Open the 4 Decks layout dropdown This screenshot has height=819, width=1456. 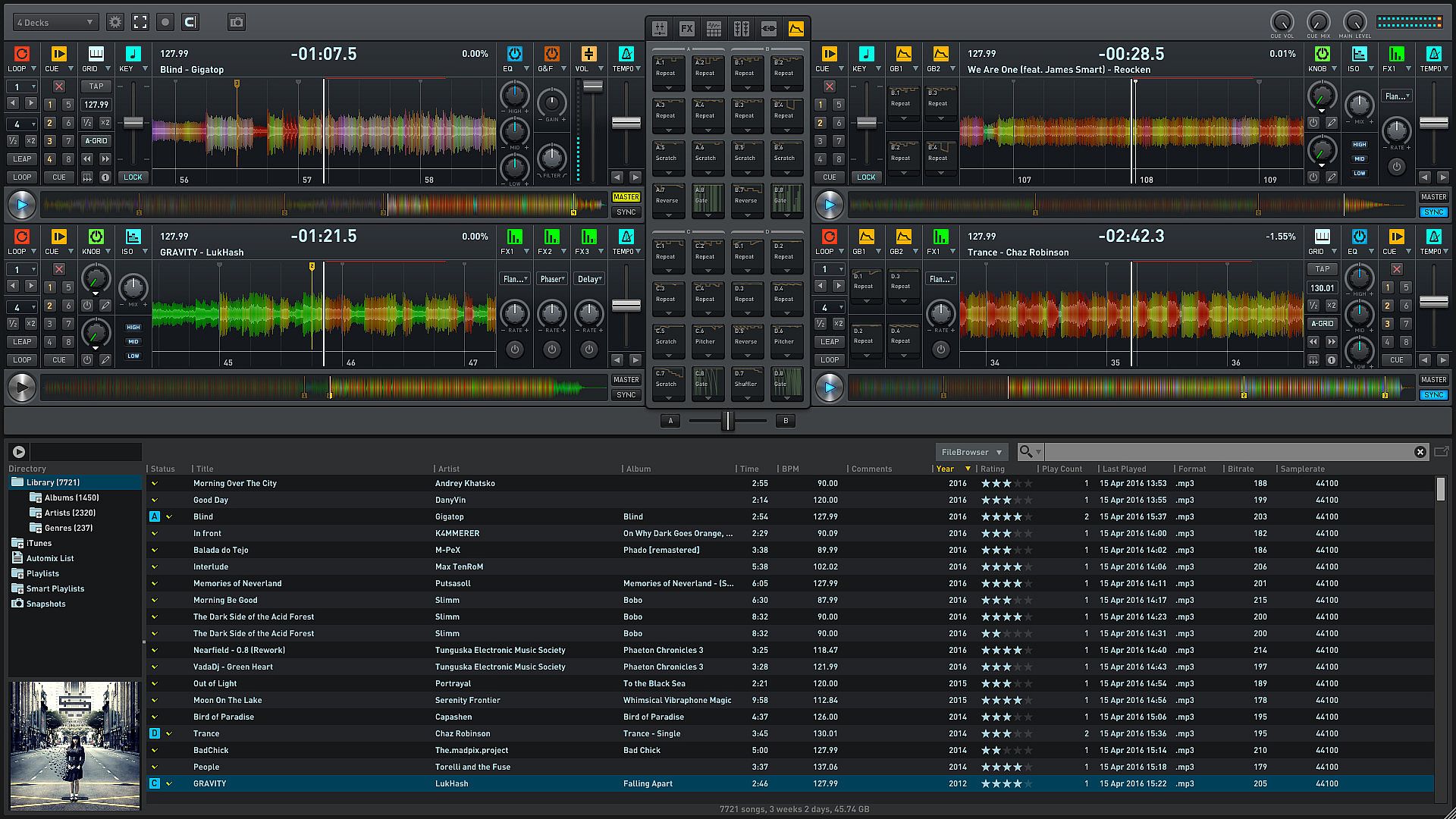(55, 23)
